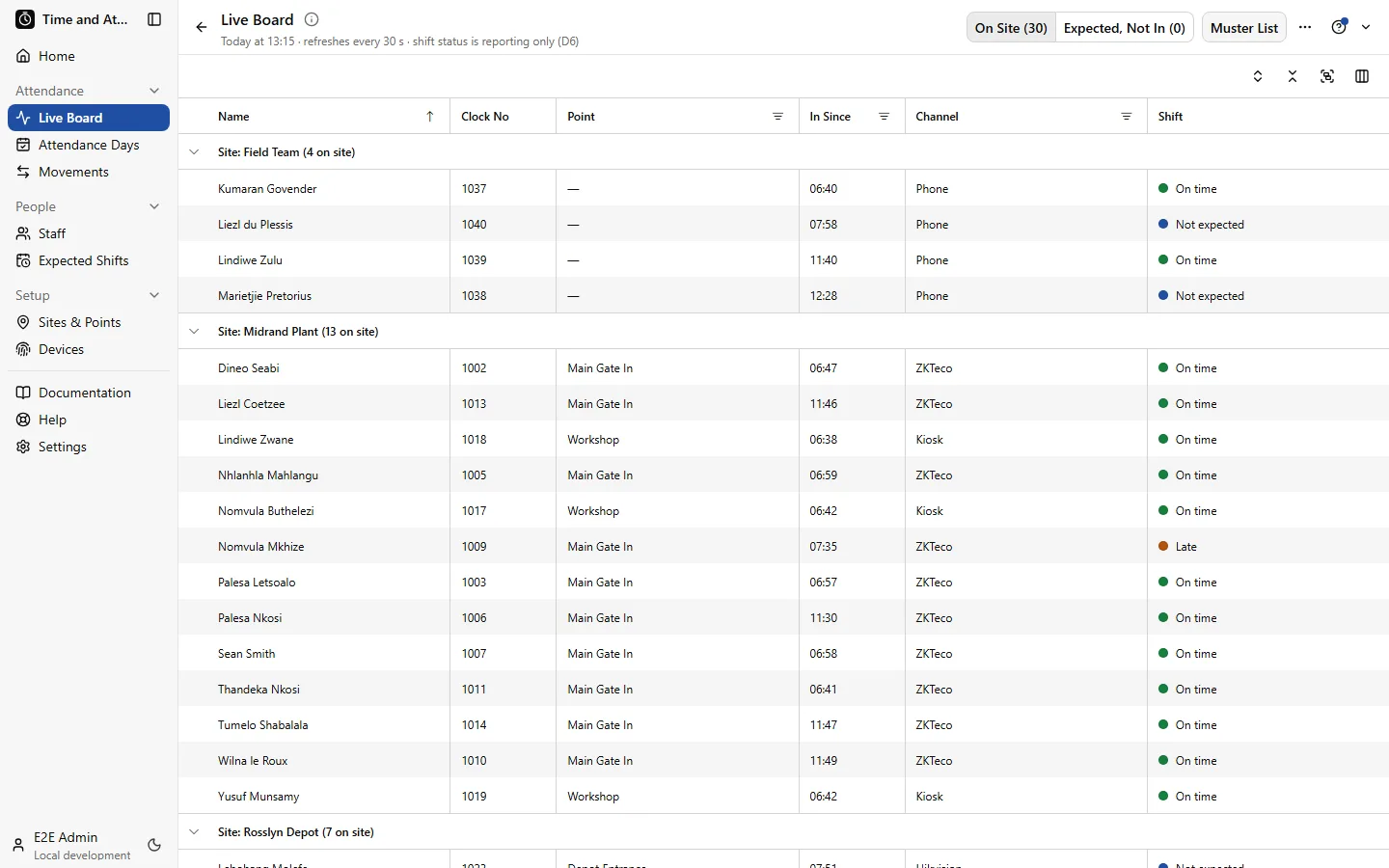Open Settings in the sidebar
Viewport: 1389px width, 868px height.
(89, 447)
